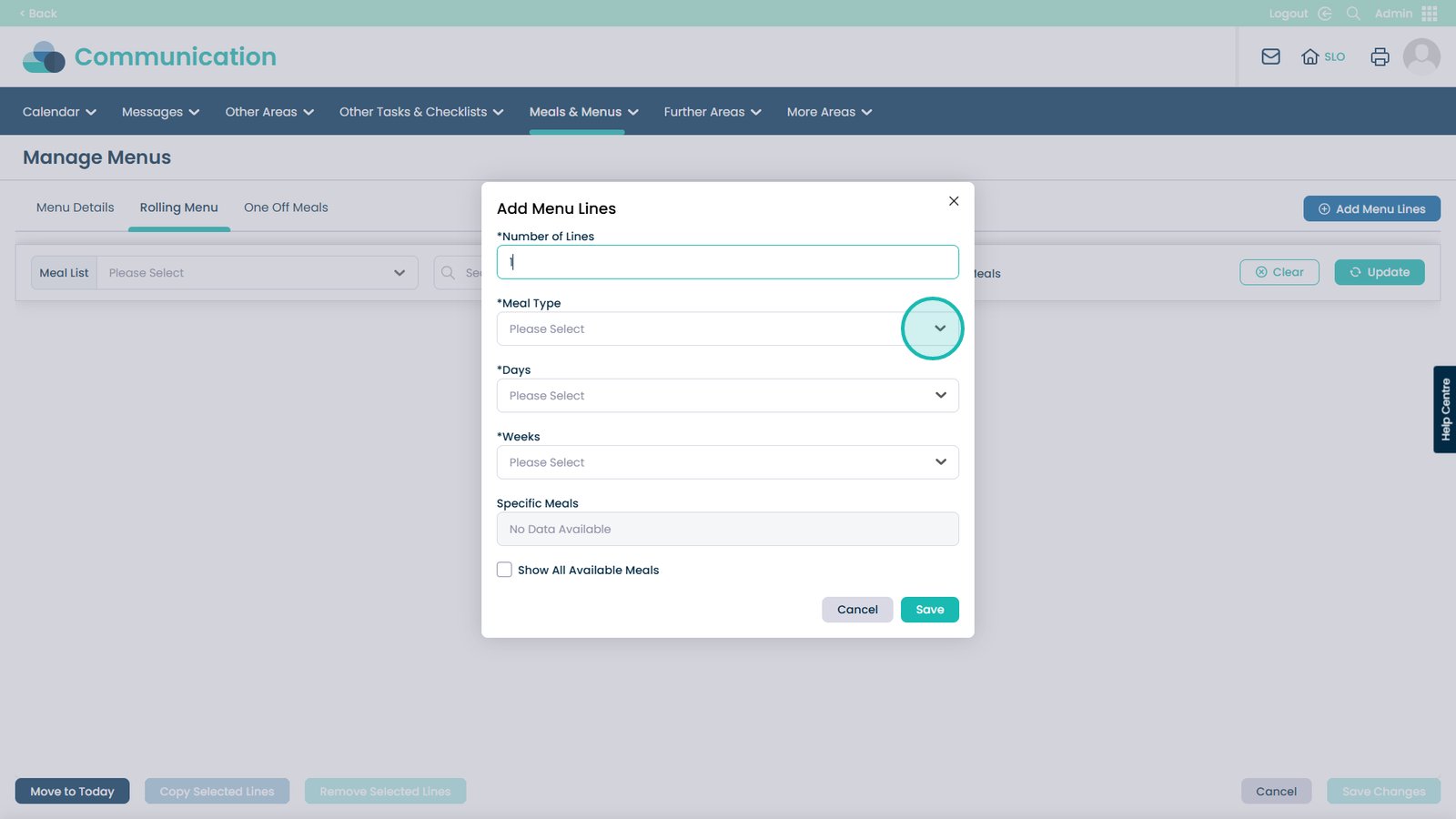The height and width of the screenshot is (819, 1456).
Task: Switch to the Menu Details tab
Action: pyautogui.click(x=76, y=207)
